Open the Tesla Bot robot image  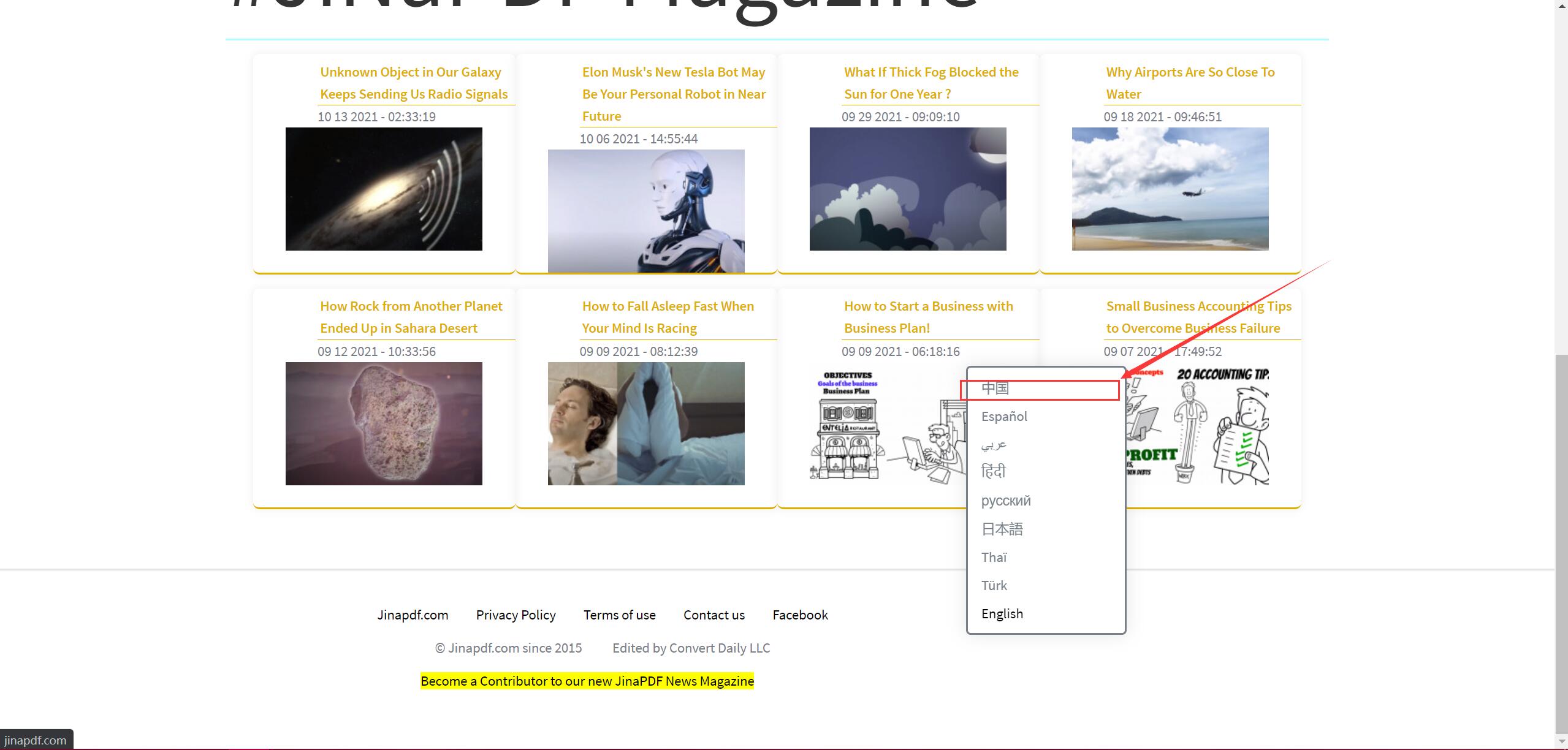pos(646,210)
